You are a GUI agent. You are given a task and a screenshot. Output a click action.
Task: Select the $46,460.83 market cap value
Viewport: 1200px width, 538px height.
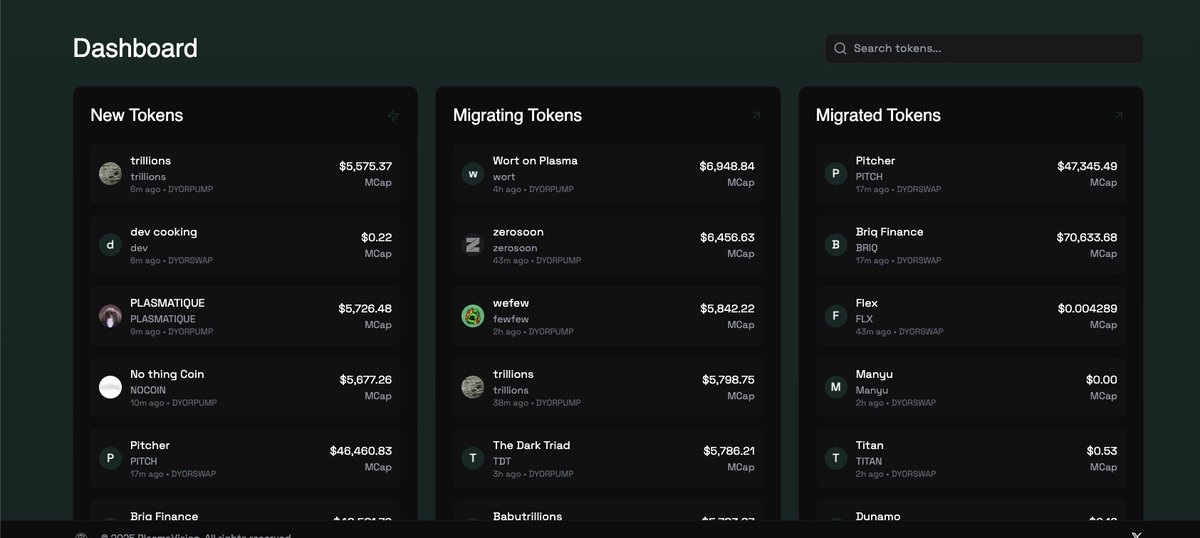pos(361,451)
